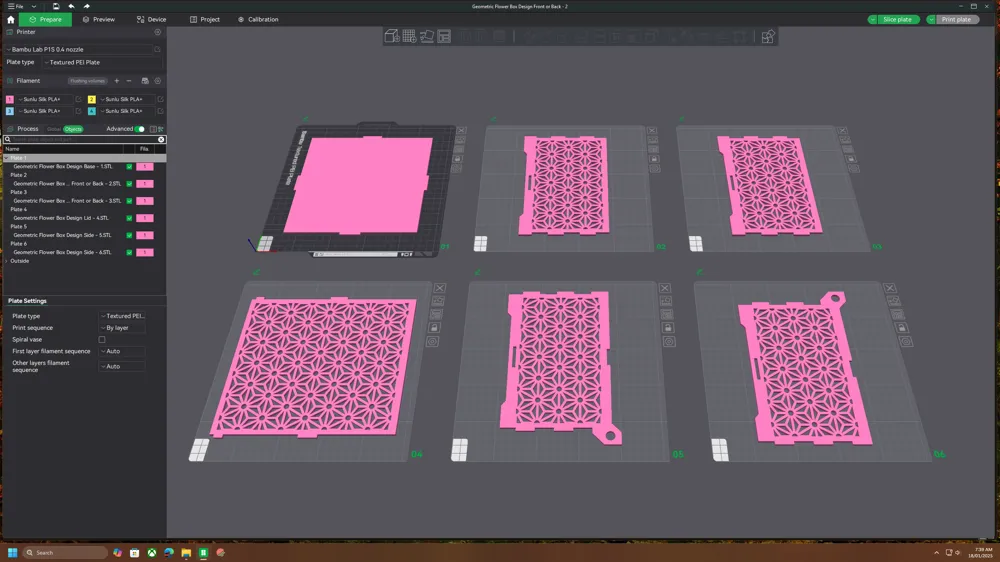Expand the Outside tree node

click(6, 261)
